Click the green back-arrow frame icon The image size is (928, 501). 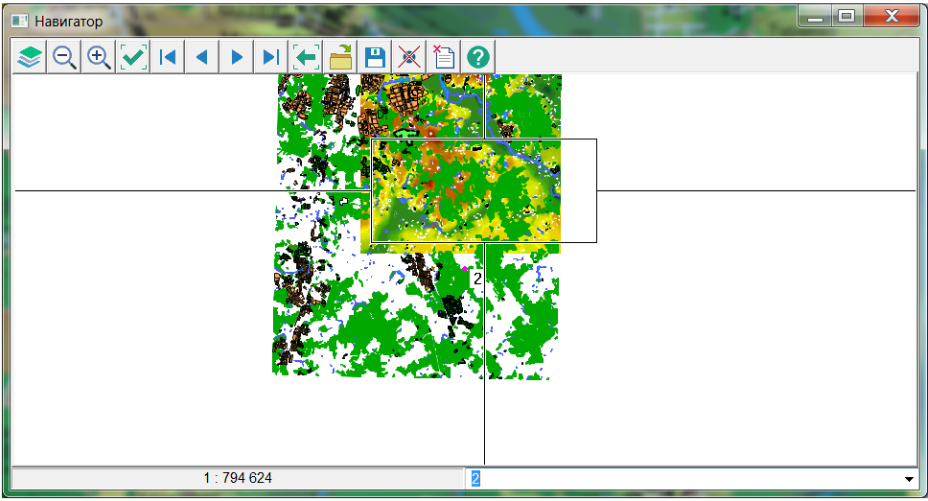(305, 57)
